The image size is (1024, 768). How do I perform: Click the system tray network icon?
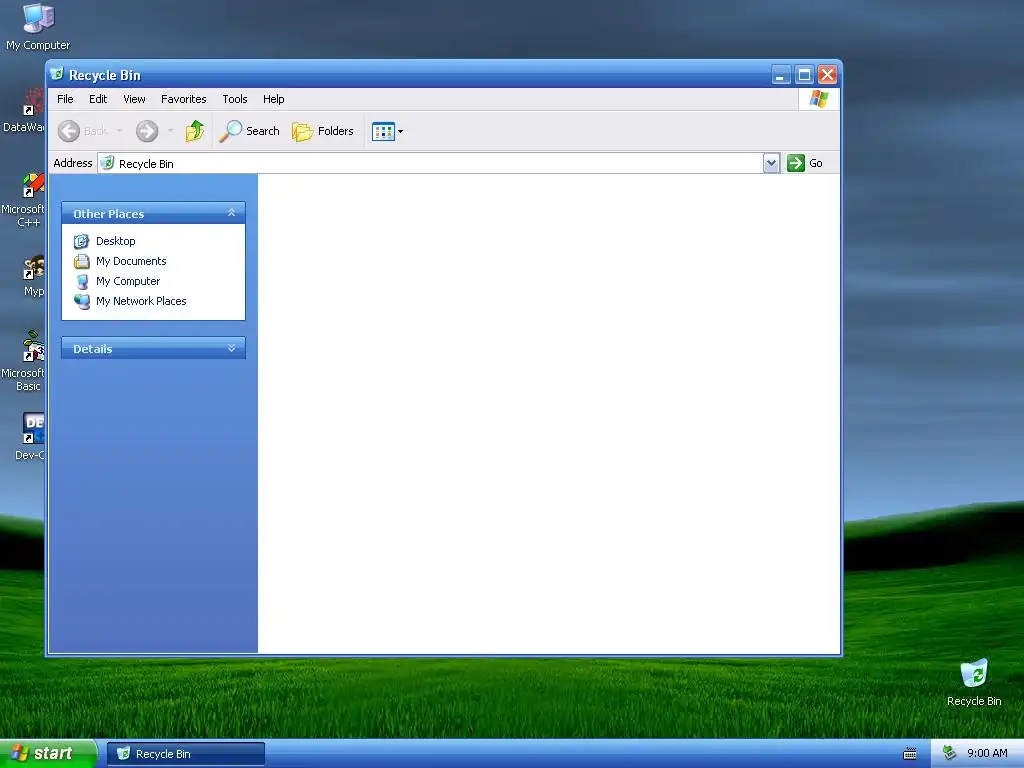tap(949, 754)
